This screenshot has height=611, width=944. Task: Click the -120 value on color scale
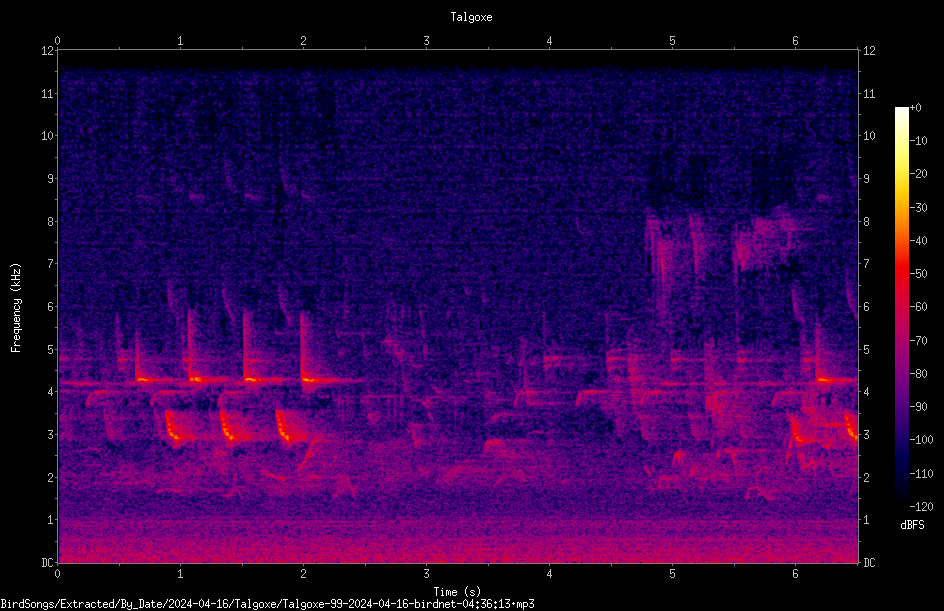(x=921, y=506)
